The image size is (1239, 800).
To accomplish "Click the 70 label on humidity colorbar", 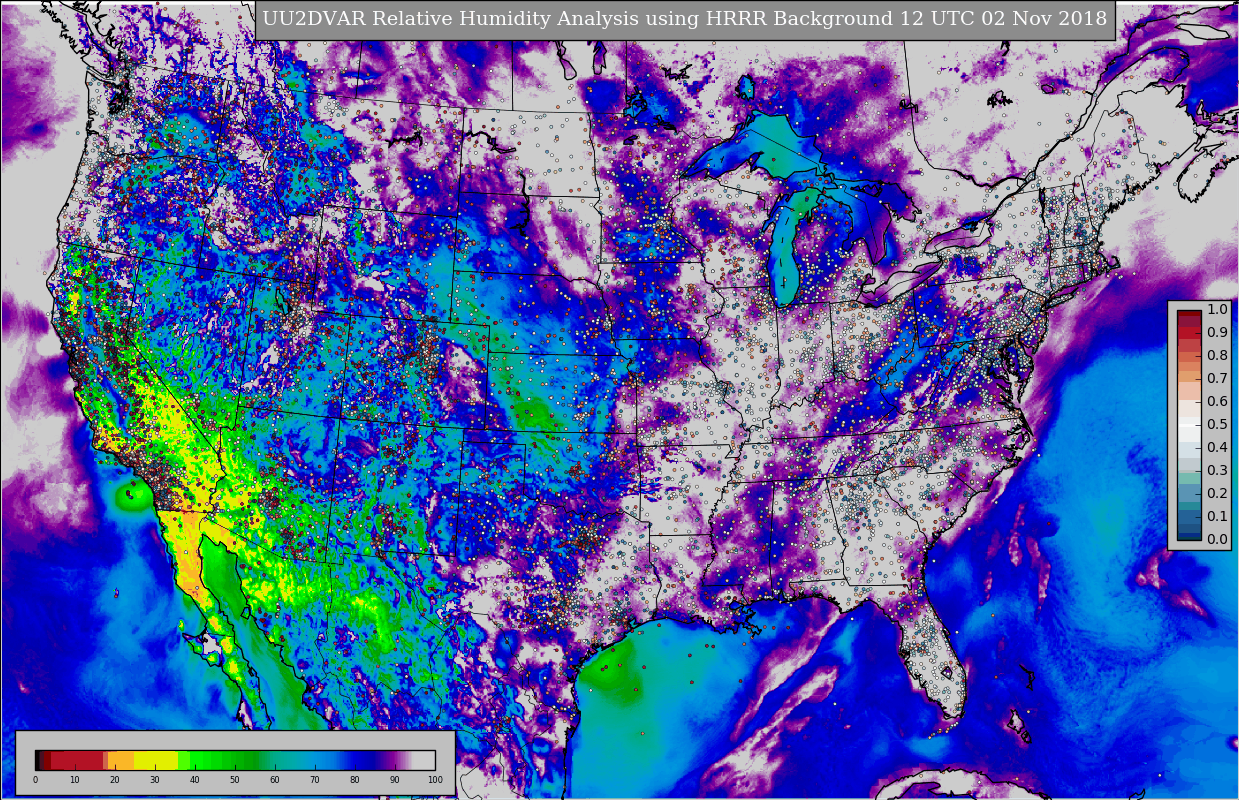I will 315,780.
